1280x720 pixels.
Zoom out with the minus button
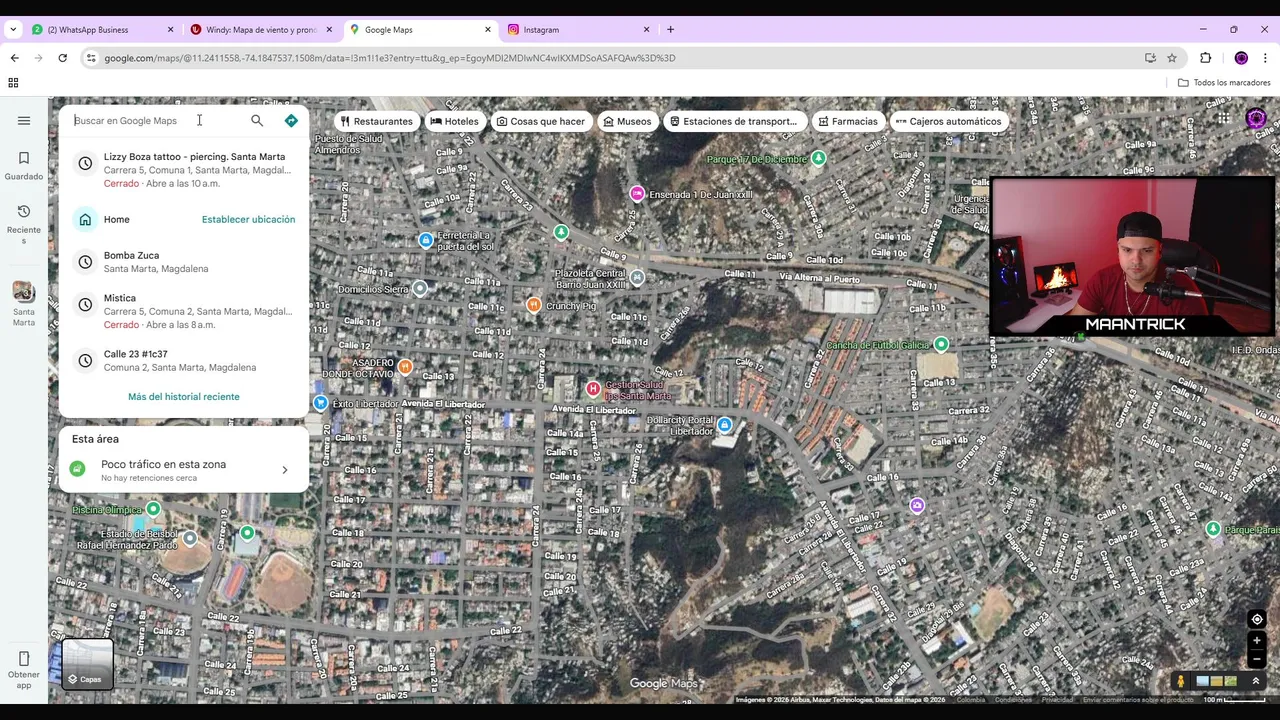click(x=1257, y=659)
